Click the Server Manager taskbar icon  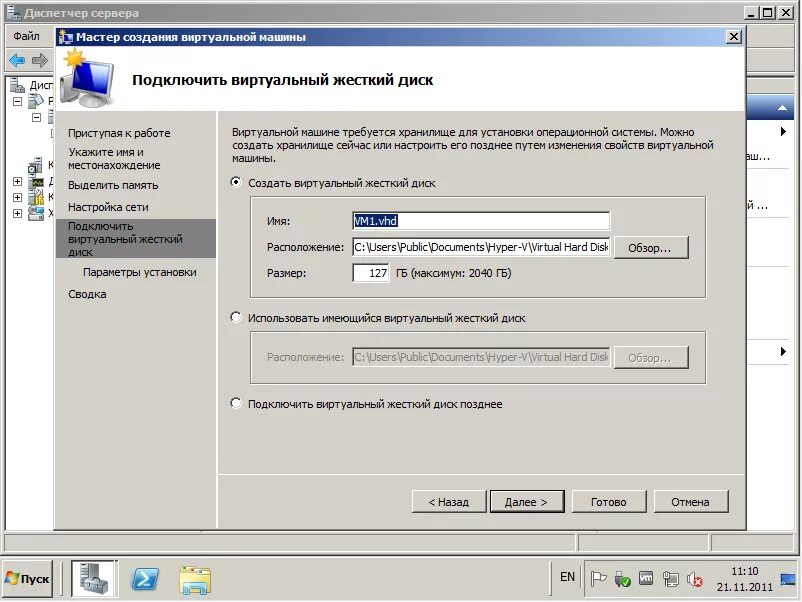pyautogui.click(x=94, y=578)
